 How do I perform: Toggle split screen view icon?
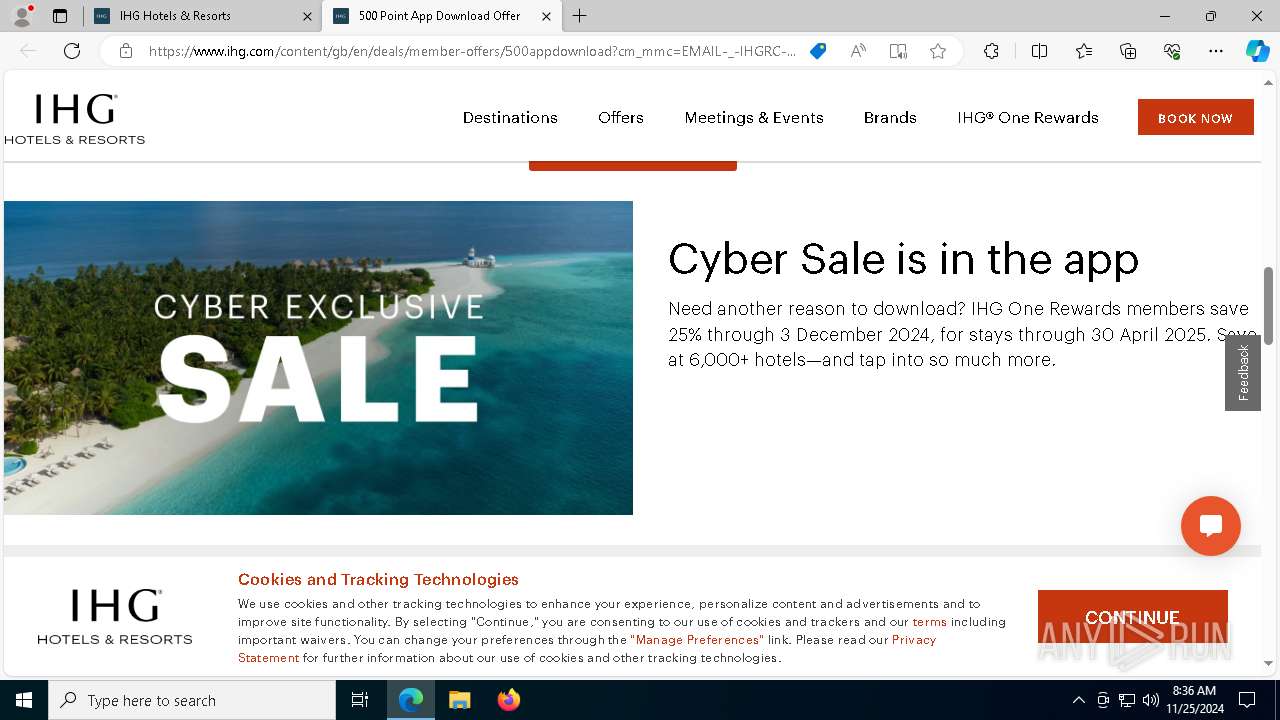tap(1039, 51)
